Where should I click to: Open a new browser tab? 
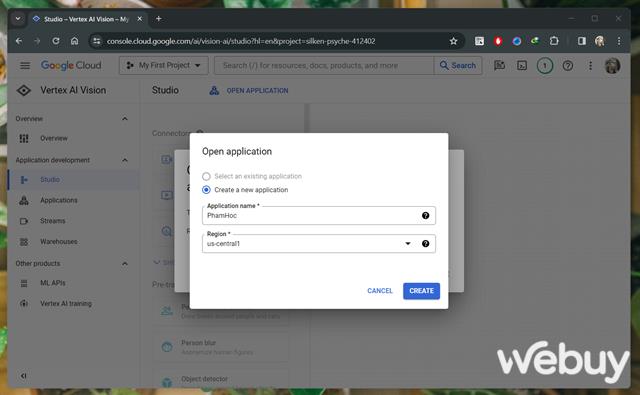pos(159,19)
